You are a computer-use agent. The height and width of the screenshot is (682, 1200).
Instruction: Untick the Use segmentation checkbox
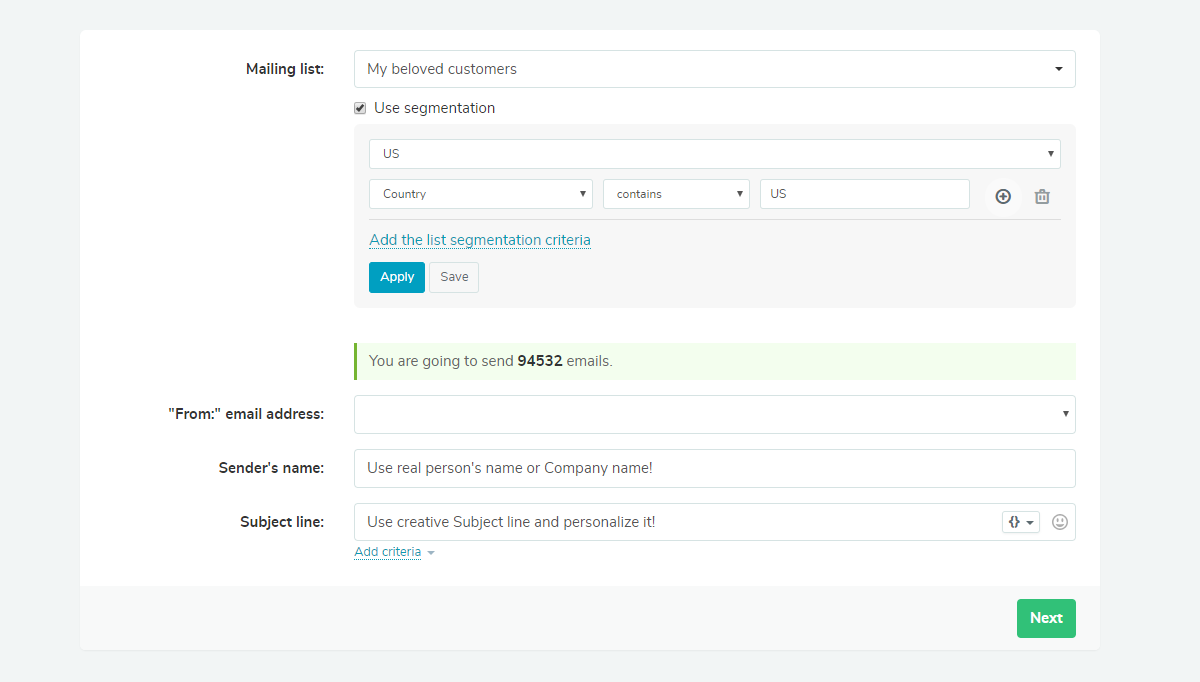pos(360,108)
